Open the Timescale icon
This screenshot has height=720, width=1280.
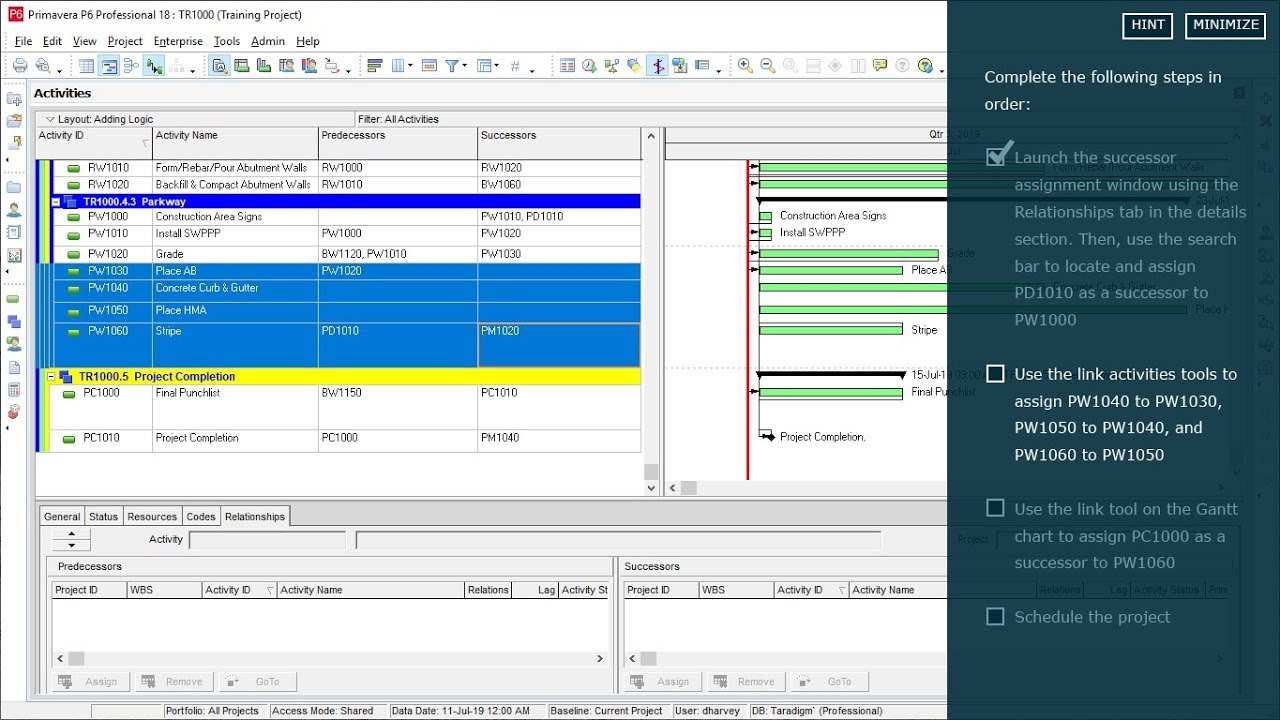point(429,66)
